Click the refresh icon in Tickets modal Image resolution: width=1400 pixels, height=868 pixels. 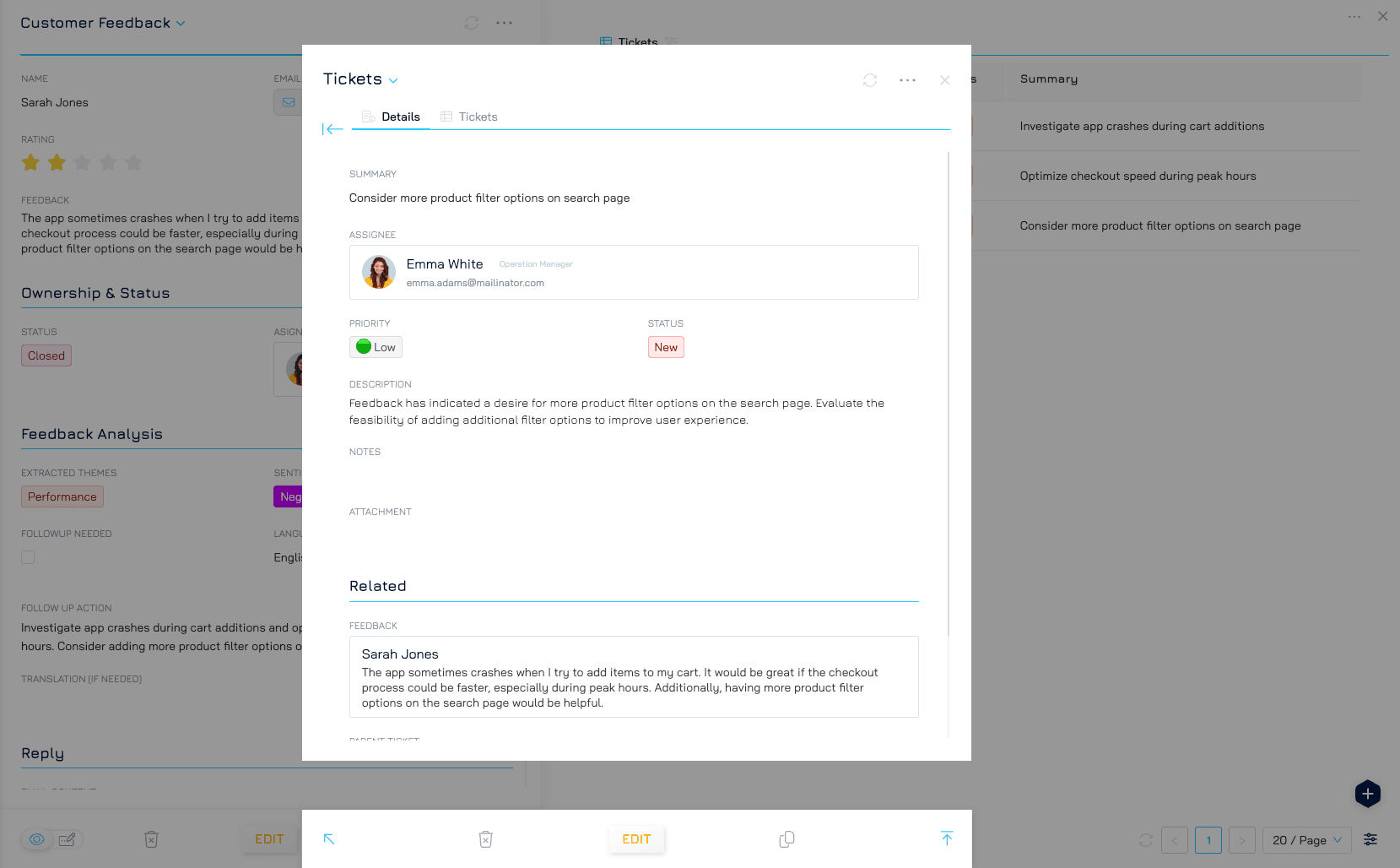[x=870, y=80]
